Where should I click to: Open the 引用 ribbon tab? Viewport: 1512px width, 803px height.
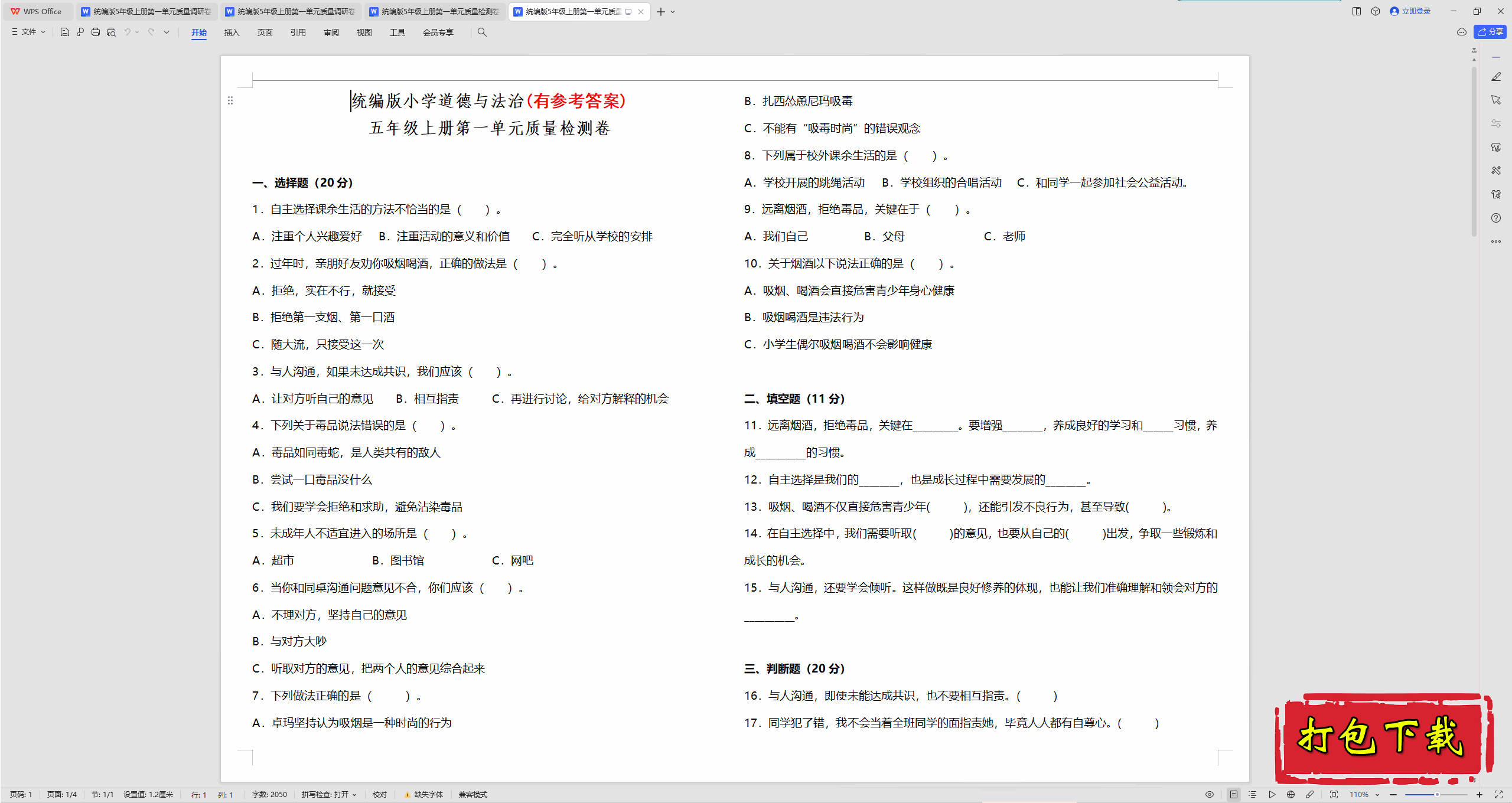tap(298, 32)
